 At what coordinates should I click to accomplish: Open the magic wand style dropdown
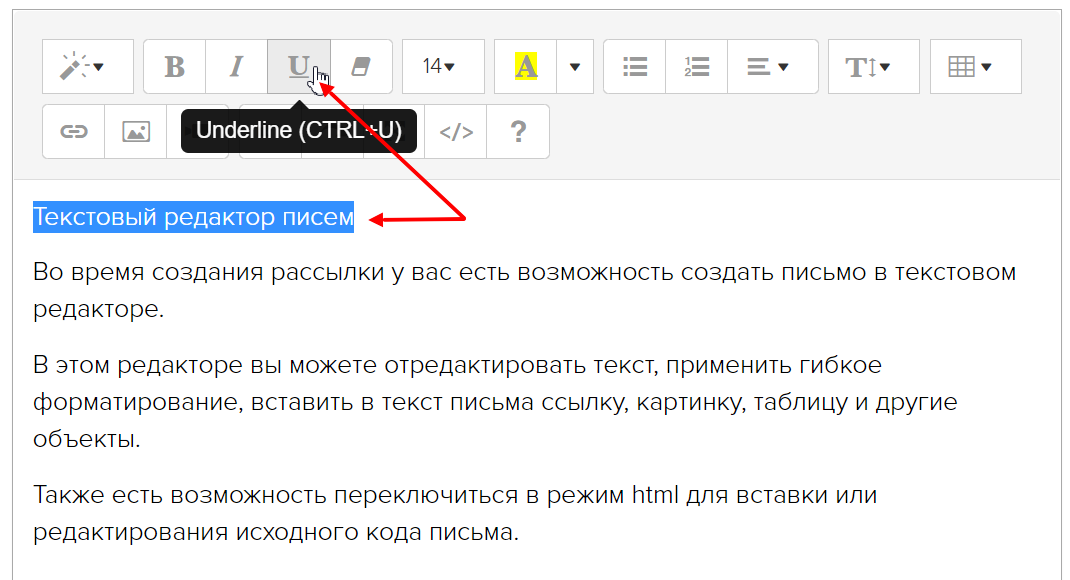(87, 67)
